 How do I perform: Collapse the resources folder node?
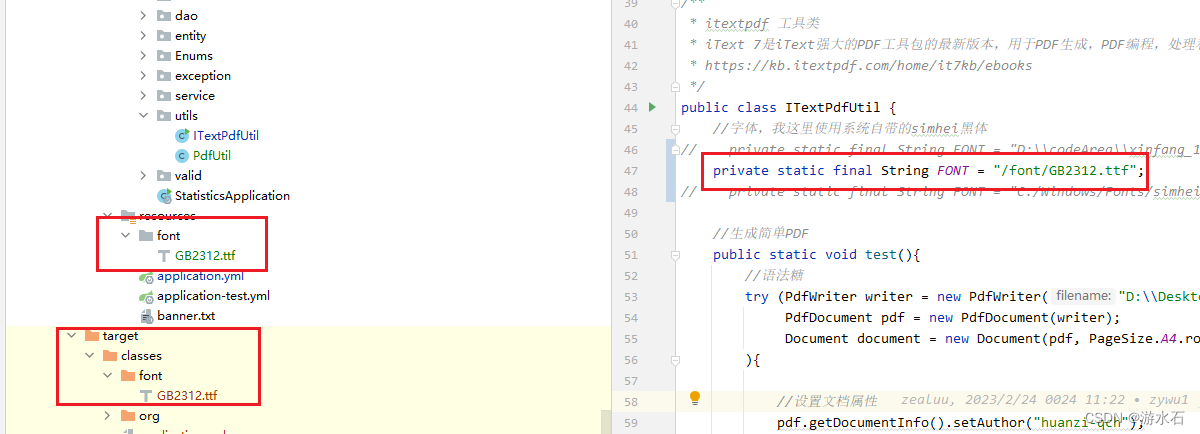pos(107,215)
